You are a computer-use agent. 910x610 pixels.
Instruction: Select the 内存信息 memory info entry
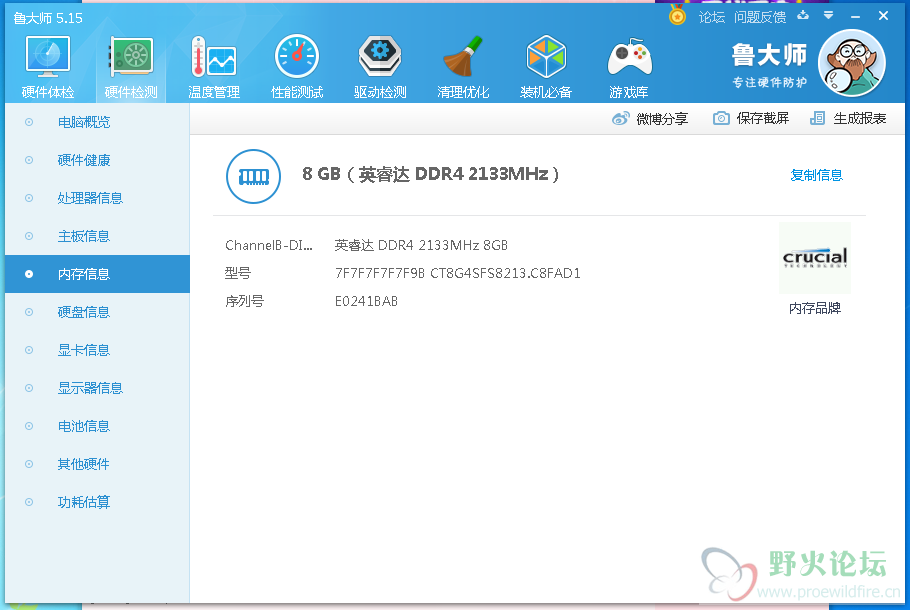tap(97, 274)
